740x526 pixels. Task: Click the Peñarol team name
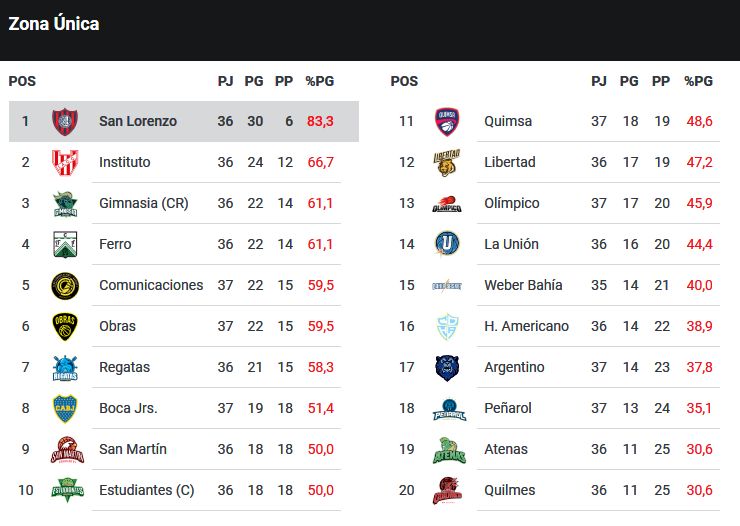[x=508, y=408]
